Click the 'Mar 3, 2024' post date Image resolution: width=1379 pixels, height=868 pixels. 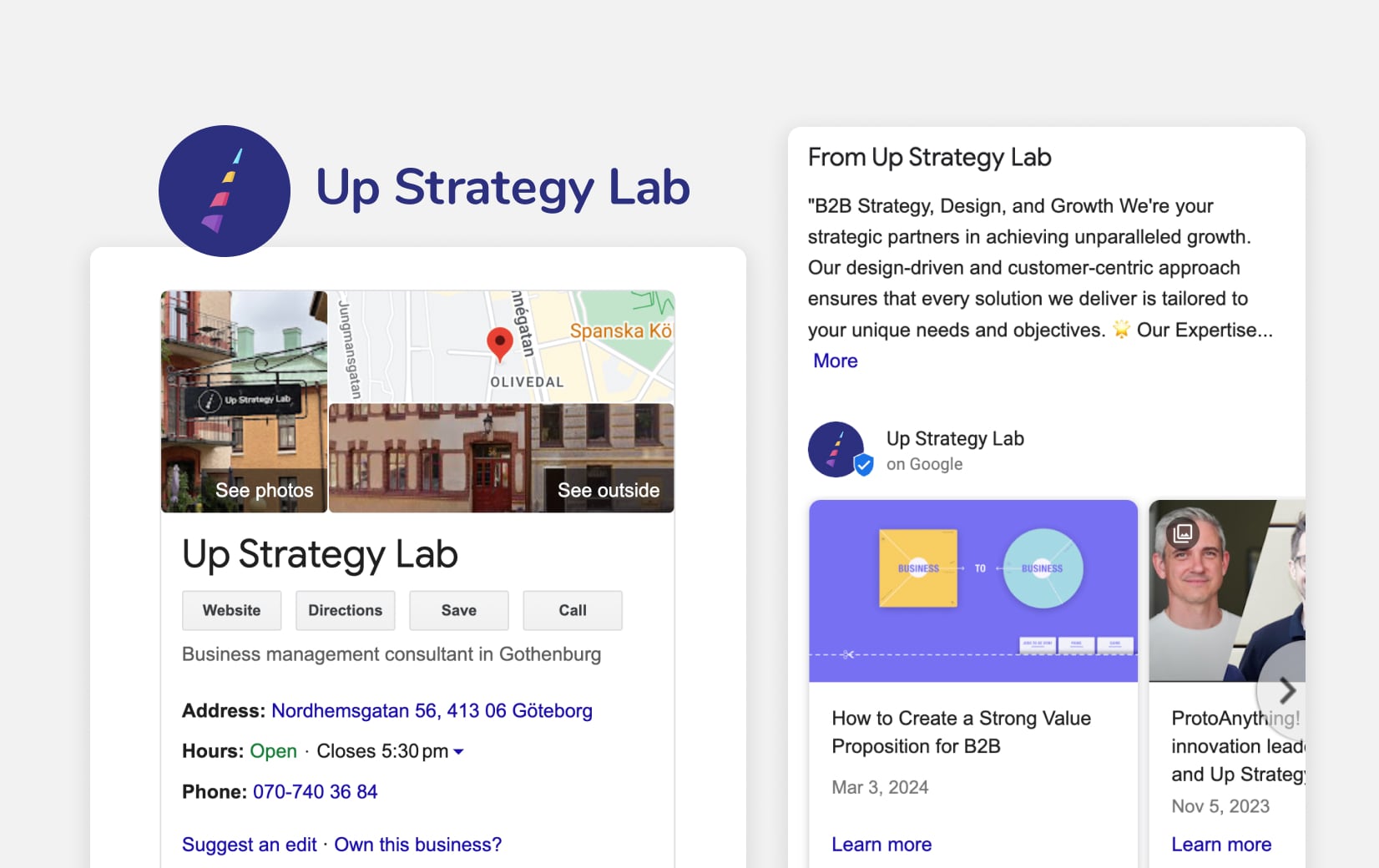880,787
